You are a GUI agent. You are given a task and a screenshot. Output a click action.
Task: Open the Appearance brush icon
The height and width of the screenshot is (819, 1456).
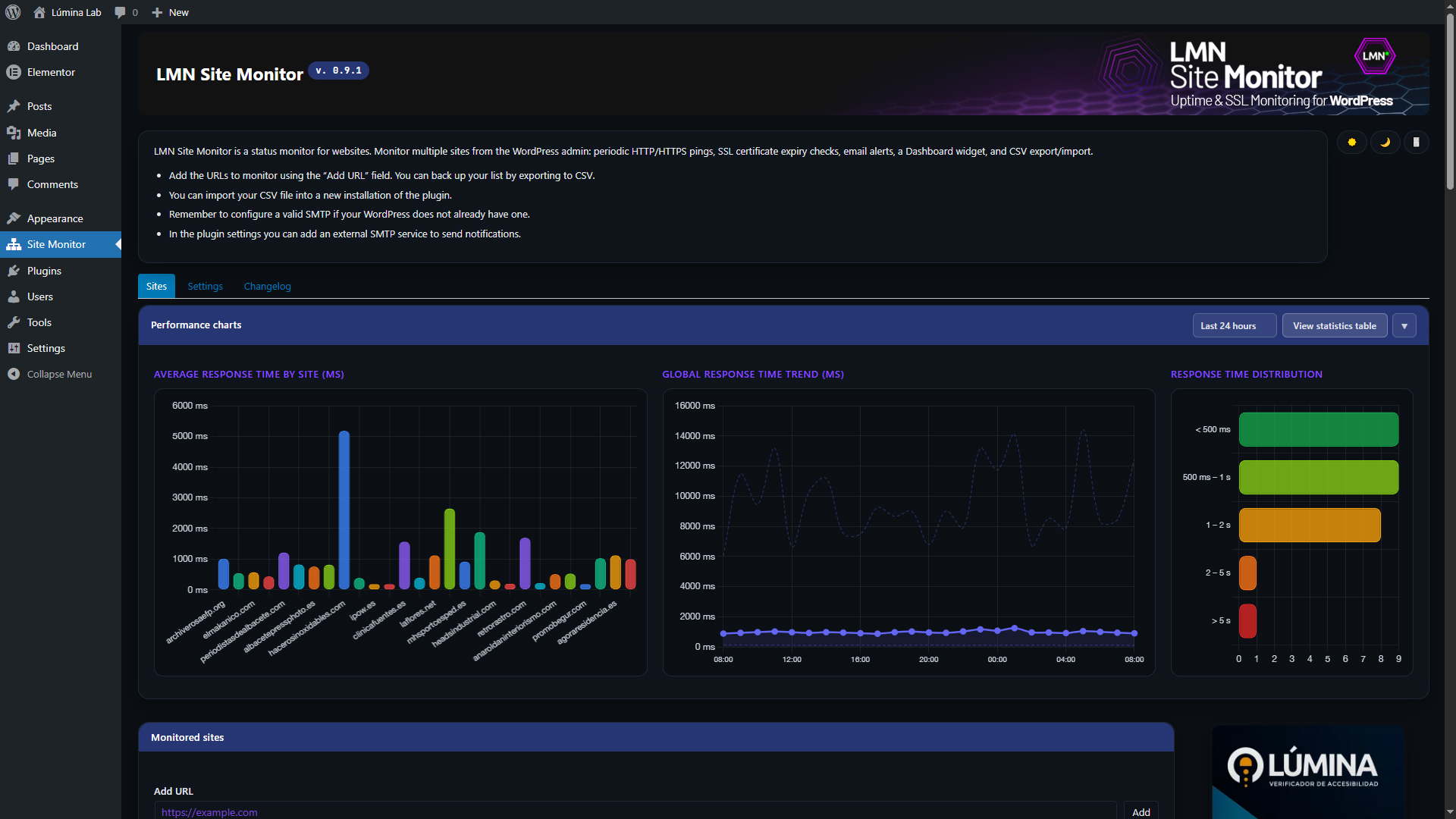[x=14, y=218]
